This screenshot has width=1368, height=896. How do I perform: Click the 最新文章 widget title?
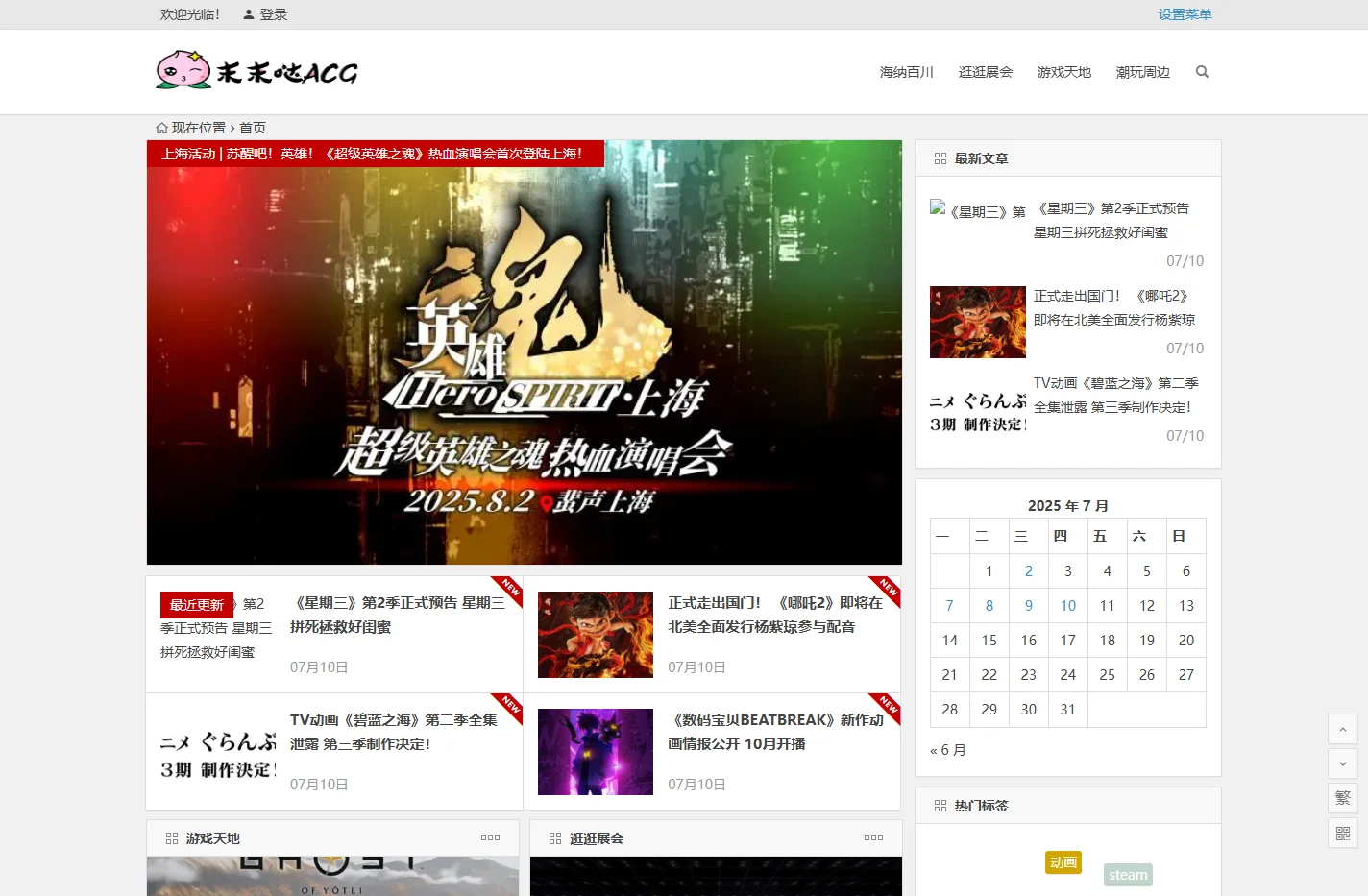tap(982, 158)
